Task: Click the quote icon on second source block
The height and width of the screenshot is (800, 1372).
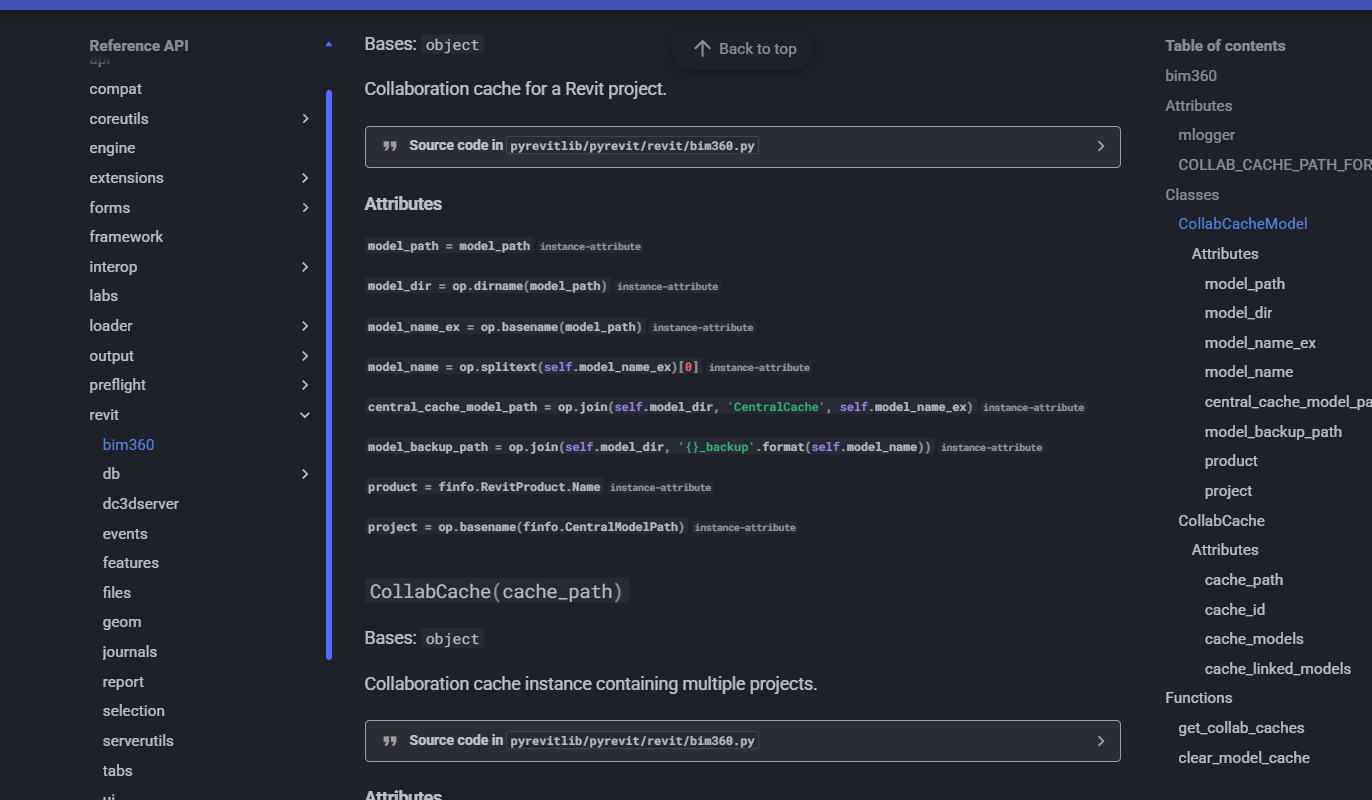Action: click(390, 741)
